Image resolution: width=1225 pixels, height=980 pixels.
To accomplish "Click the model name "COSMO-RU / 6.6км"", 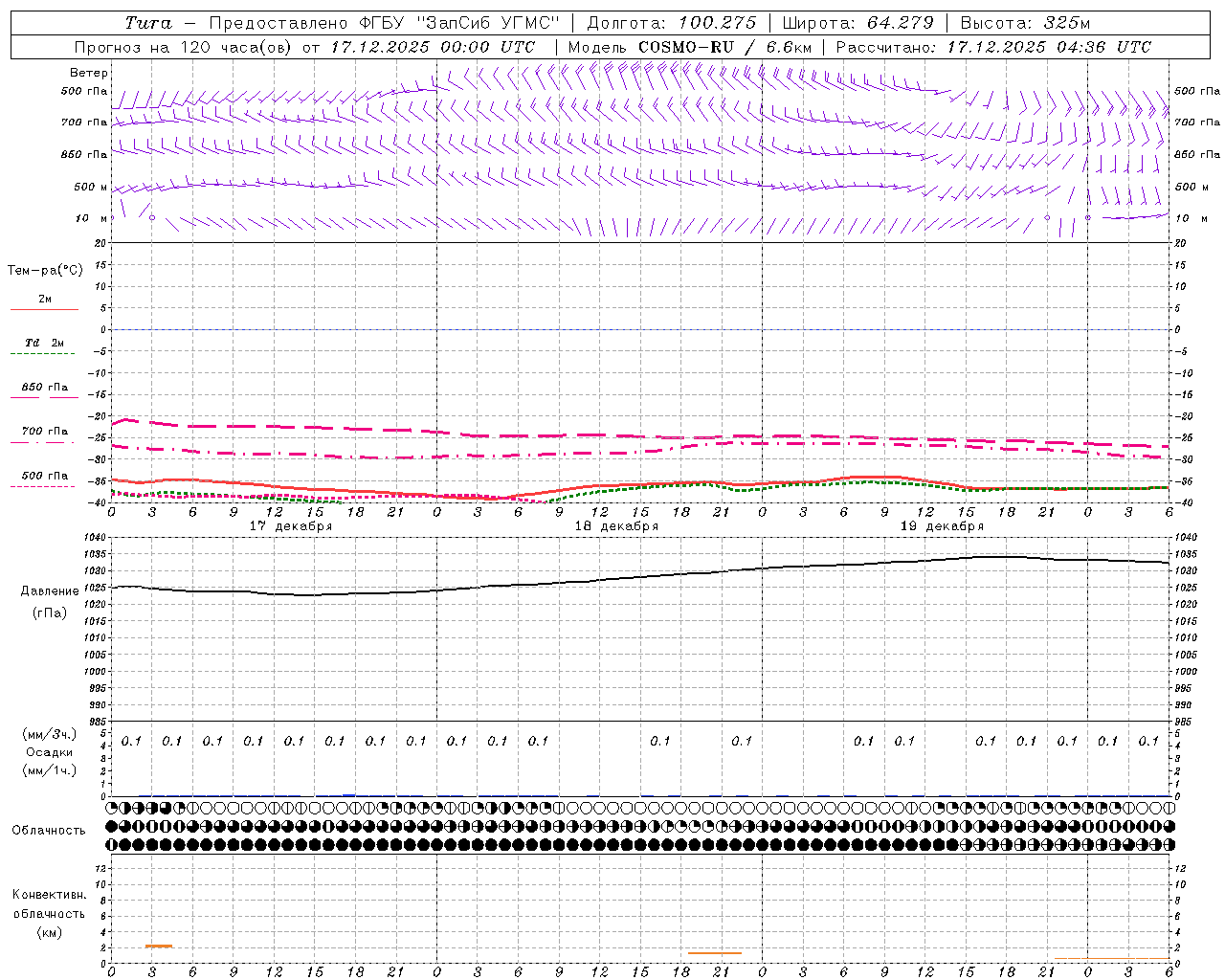I will tap(724, 47).
